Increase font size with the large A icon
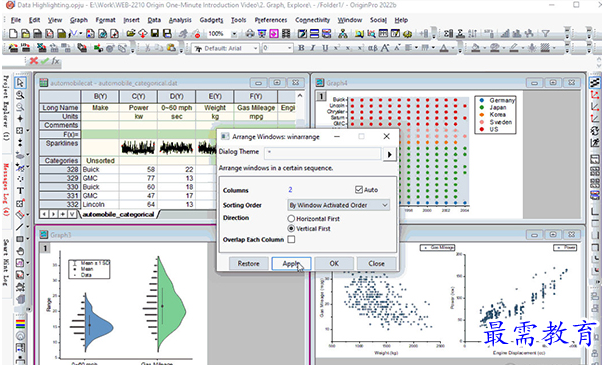The image size is (605, 365). [385, 48]
